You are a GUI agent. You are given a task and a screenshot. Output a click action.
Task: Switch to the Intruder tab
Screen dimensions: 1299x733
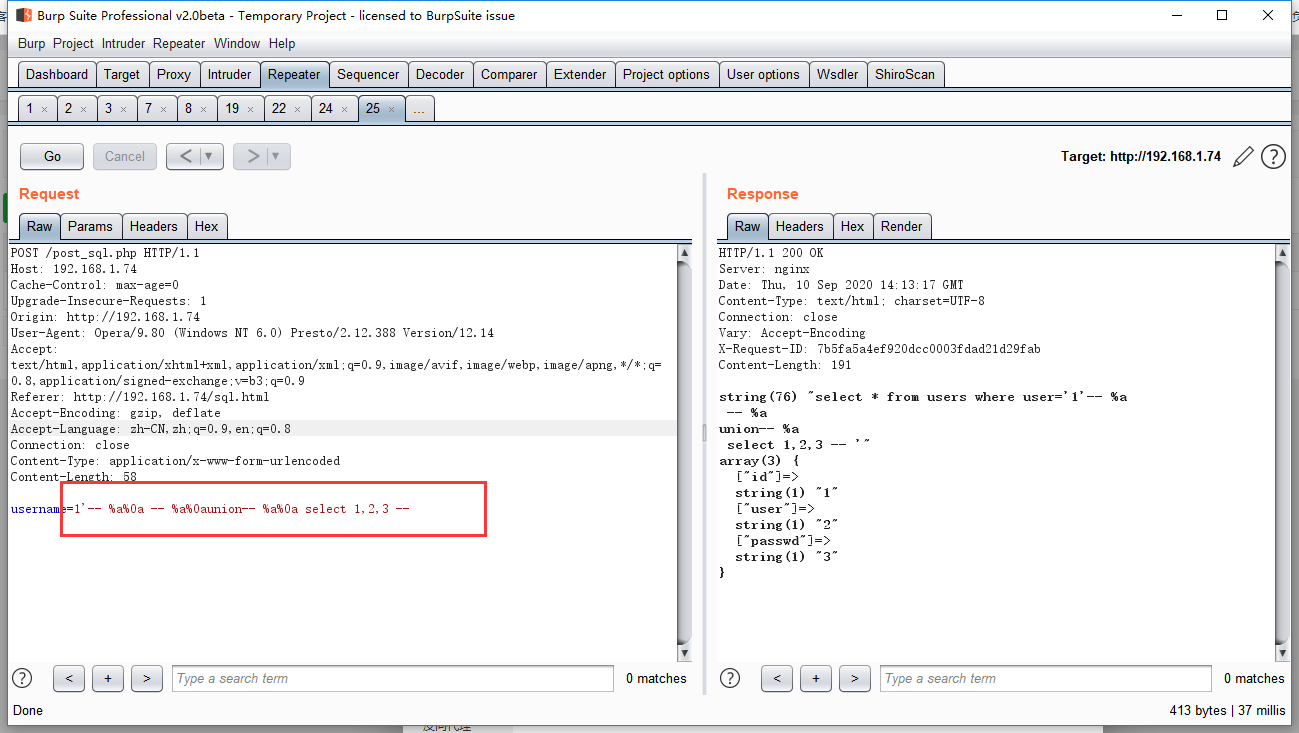point(230,74)
